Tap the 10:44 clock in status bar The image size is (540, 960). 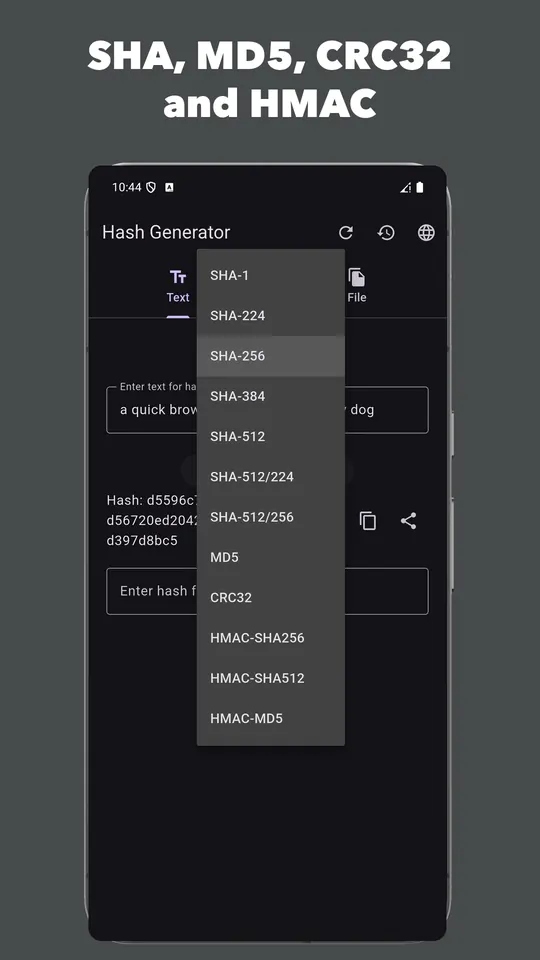(127, 187)
